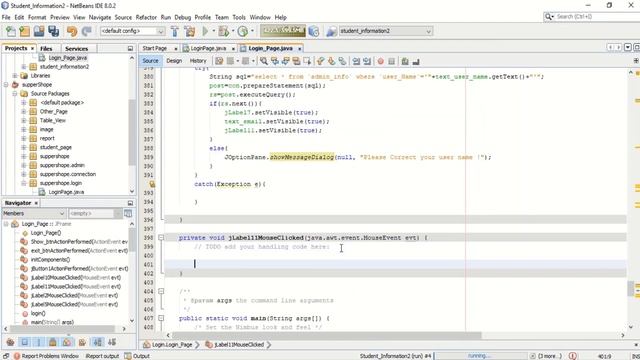The width and height of the screenshot is (640, 360).
Task: Click the Last Edit icon in editor toolbar
Action: [219, 61]
